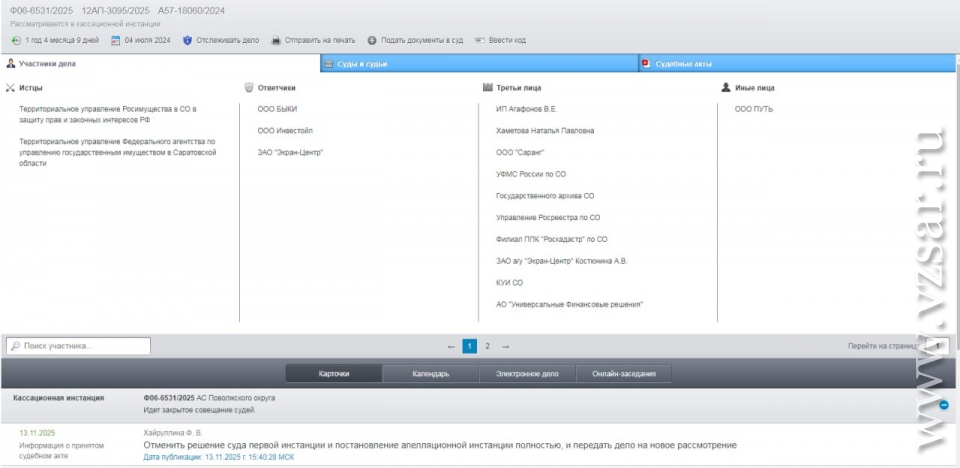Click the printer icon for Отправить на печать

pos(276,40)
